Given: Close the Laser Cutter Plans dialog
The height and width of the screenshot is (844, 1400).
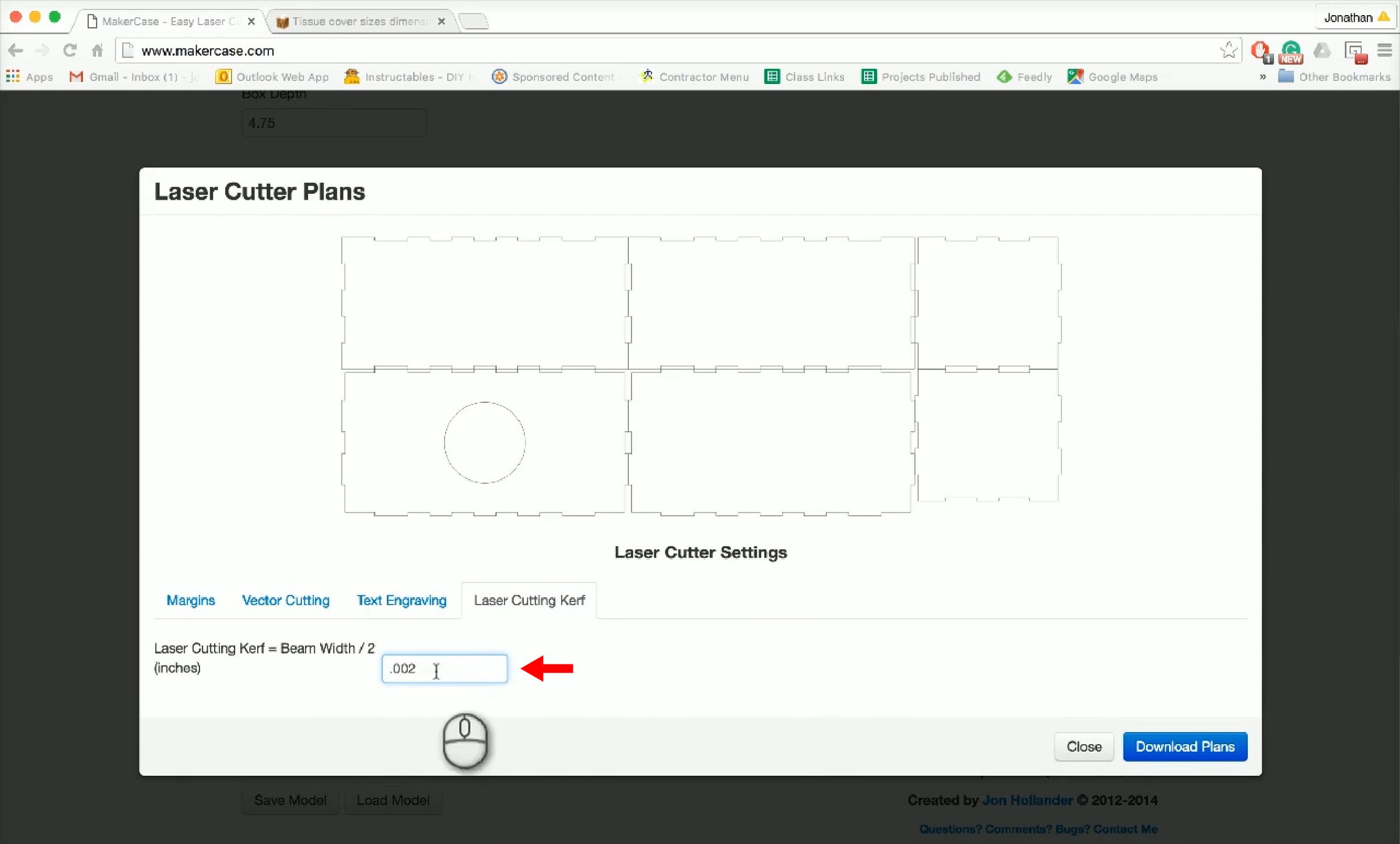Looking at the screenshot, I should click(1084, 747).
